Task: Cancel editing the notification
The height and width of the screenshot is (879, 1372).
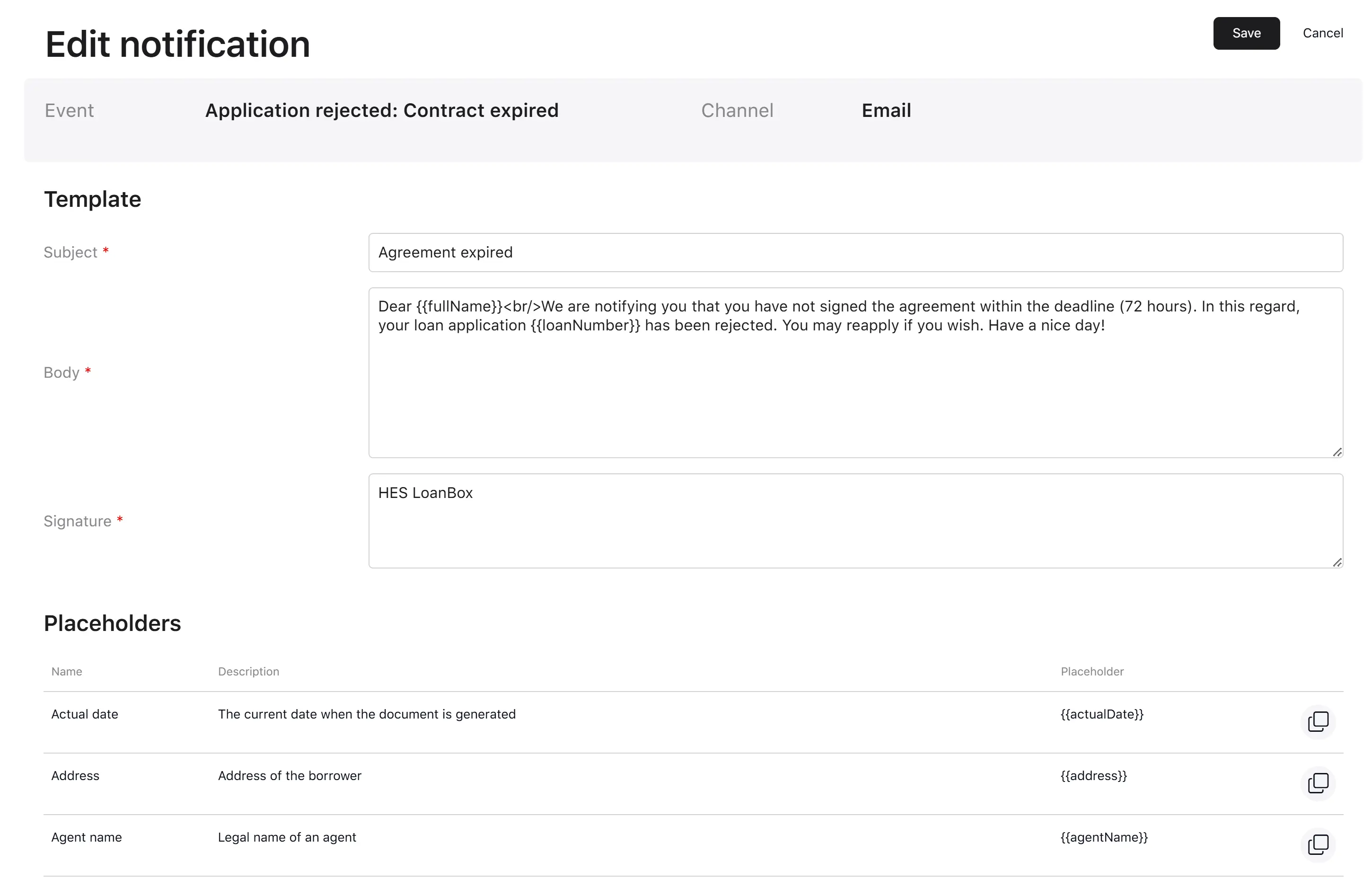Action: tap(1322, 33)
